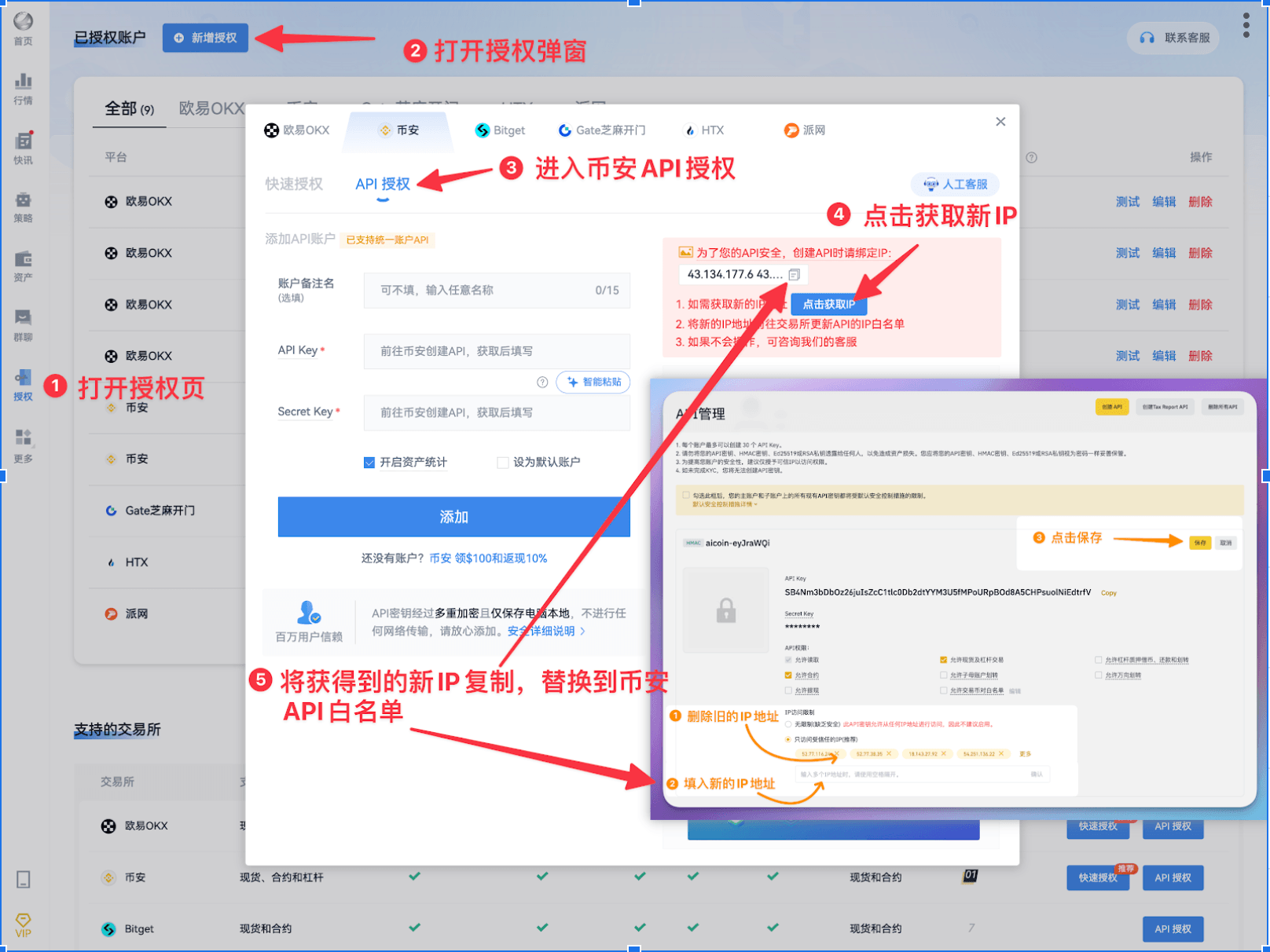1270x952 pixels.
Task: Click the table header help circle icon
Action: click(x=1032, y=157)
